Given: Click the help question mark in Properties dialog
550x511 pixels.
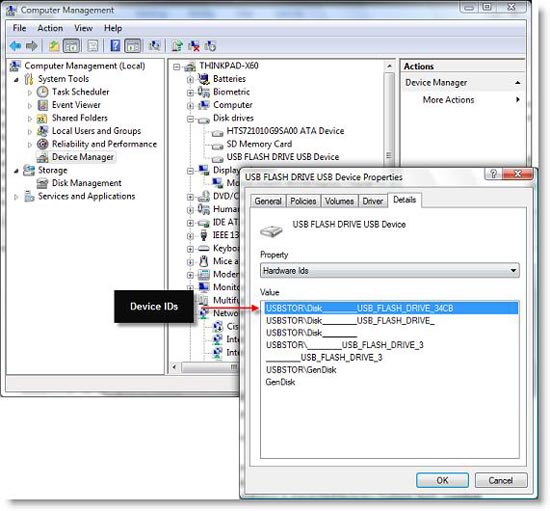Looking at the screenshot, I should (x=493, y=174).
